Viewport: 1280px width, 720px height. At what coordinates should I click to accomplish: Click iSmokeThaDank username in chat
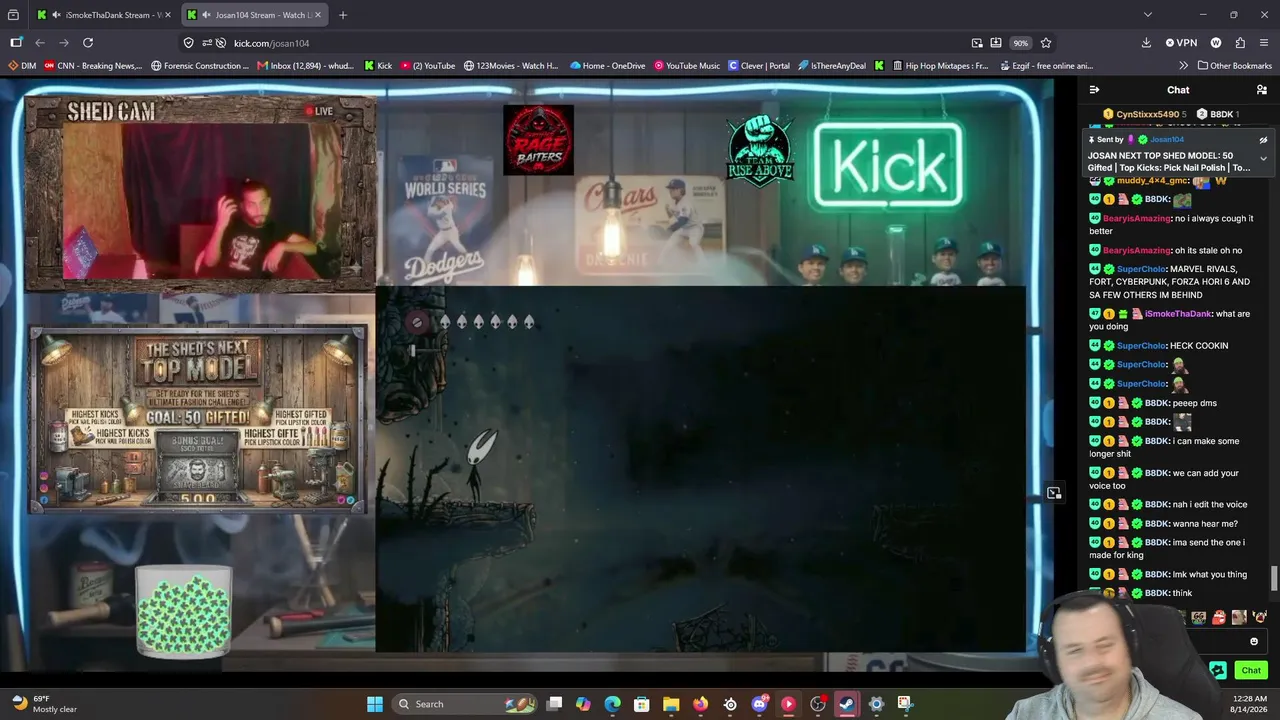click(1178, 314)
